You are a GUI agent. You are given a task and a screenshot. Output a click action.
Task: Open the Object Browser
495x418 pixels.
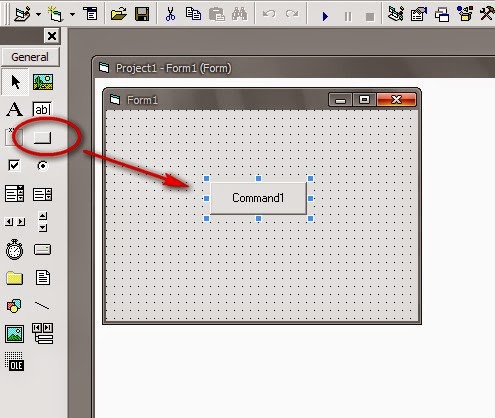coord(465,14)
